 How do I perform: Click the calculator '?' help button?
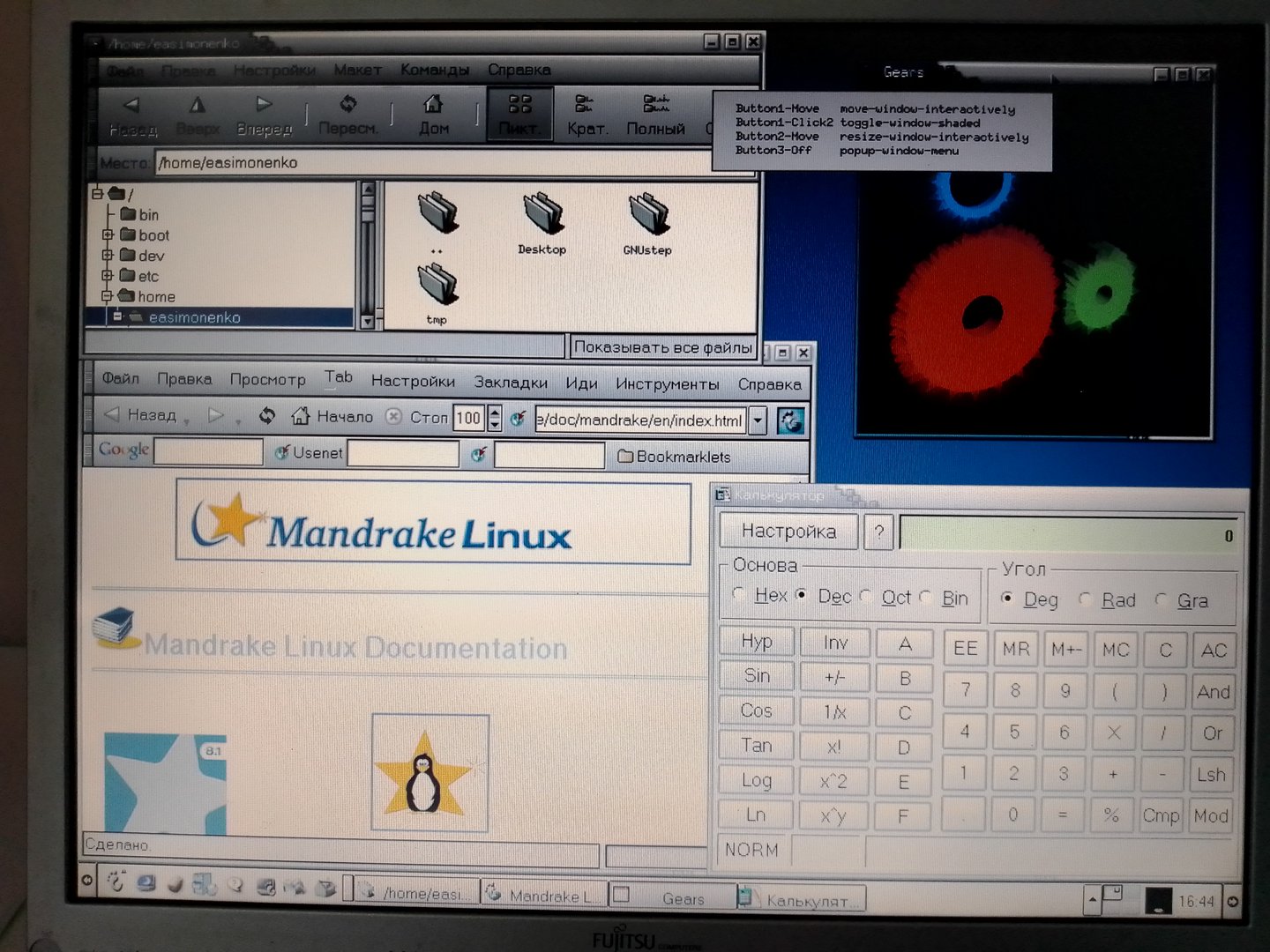[x=878, y=532]
